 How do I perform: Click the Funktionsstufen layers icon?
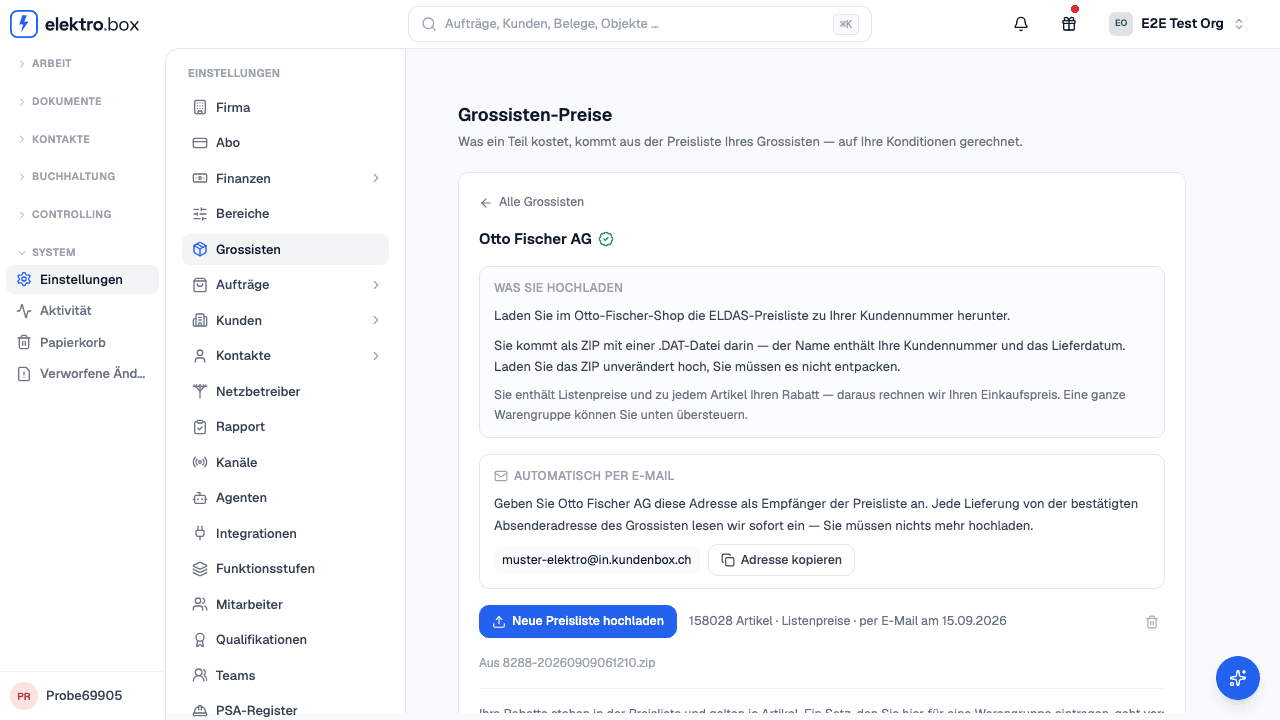pos(199,569)
